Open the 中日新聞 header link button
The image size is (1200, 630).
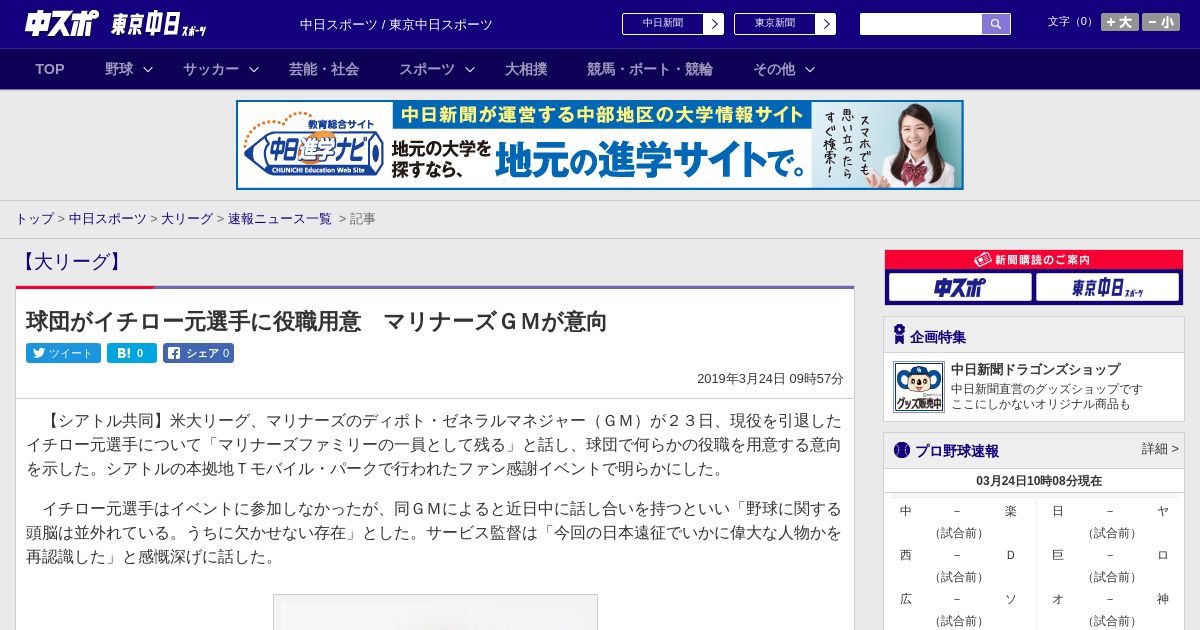(x=663, y=24)
